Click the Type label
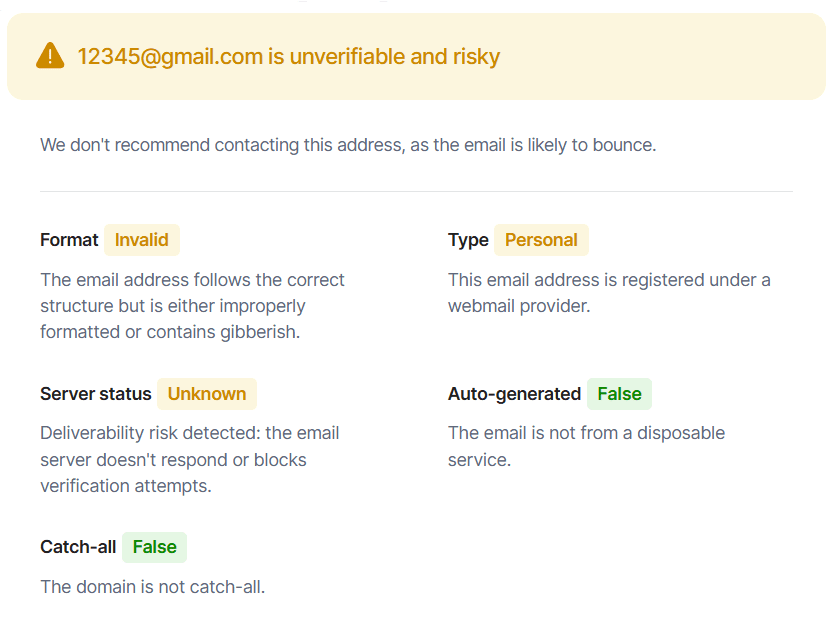Viewport: 832px width, 620px height. click(x=468, y=240)
